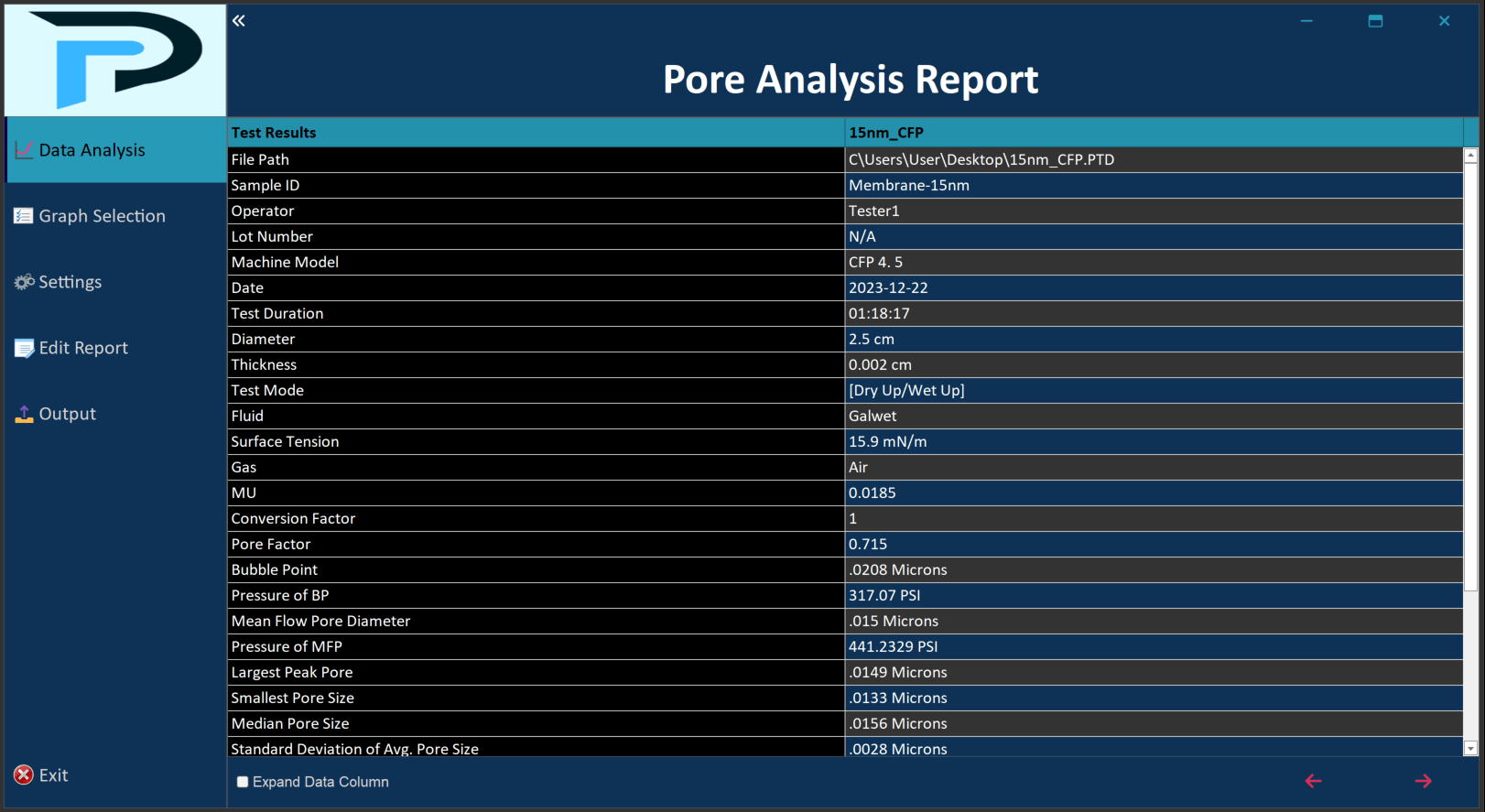
Task: Open the Settings menu item
Action: tap(70, 282)
